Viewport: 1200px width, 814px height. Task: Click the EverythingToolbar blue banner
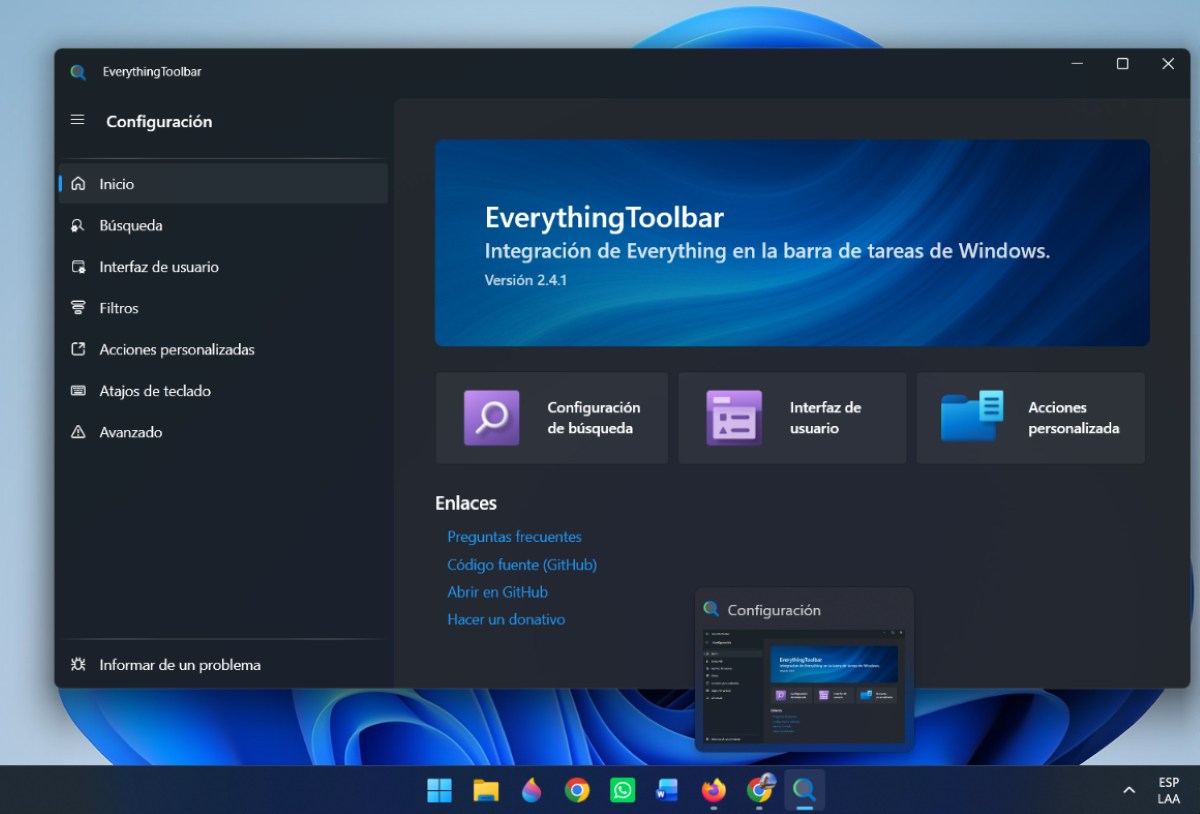792,243
